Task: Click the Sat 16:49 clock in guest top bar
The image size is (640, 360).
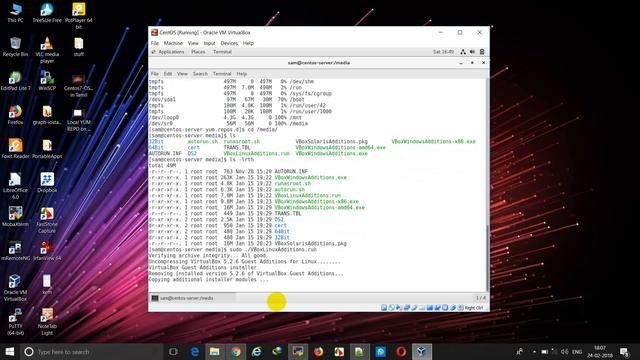Action: click(x=443, y=52)
